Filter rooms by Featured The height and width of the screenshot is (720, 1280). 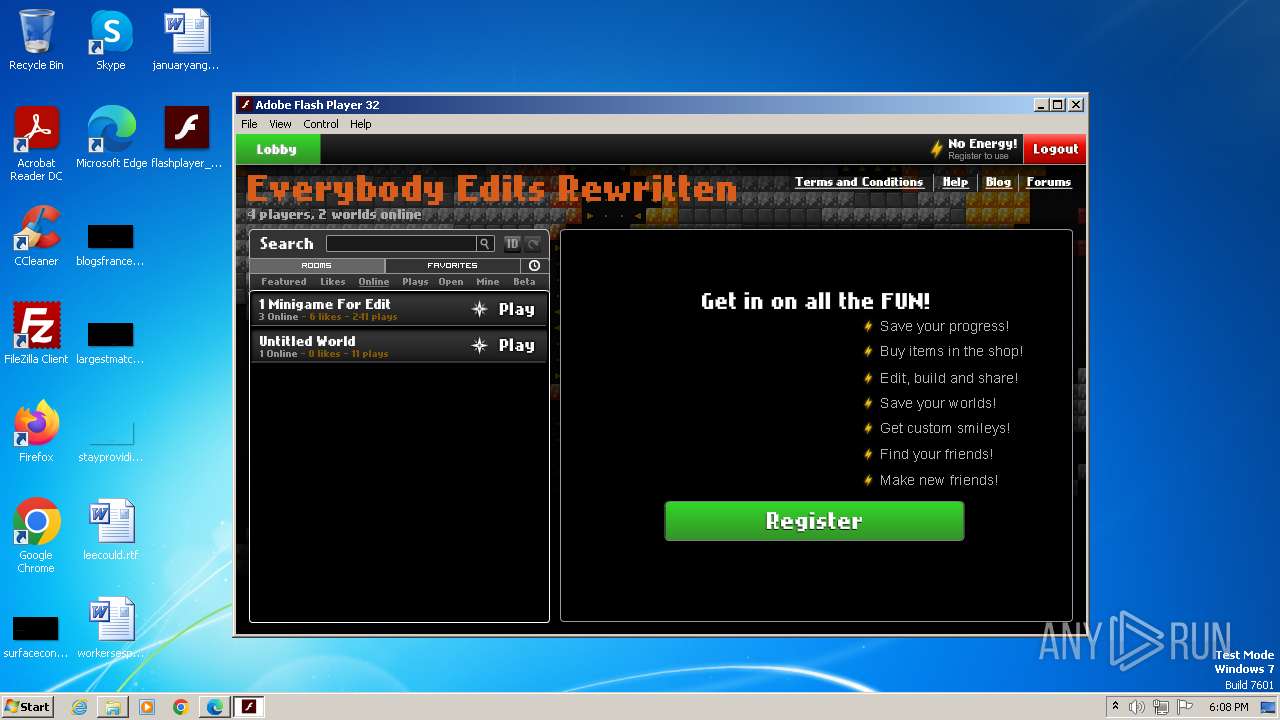[x=284, y=282]
